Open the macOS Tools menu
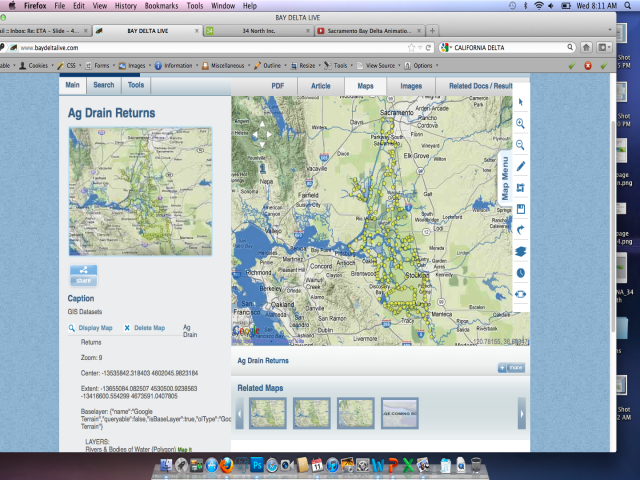Image resolution: width=640 pixels, height=480 pixels. click(195, 6)
